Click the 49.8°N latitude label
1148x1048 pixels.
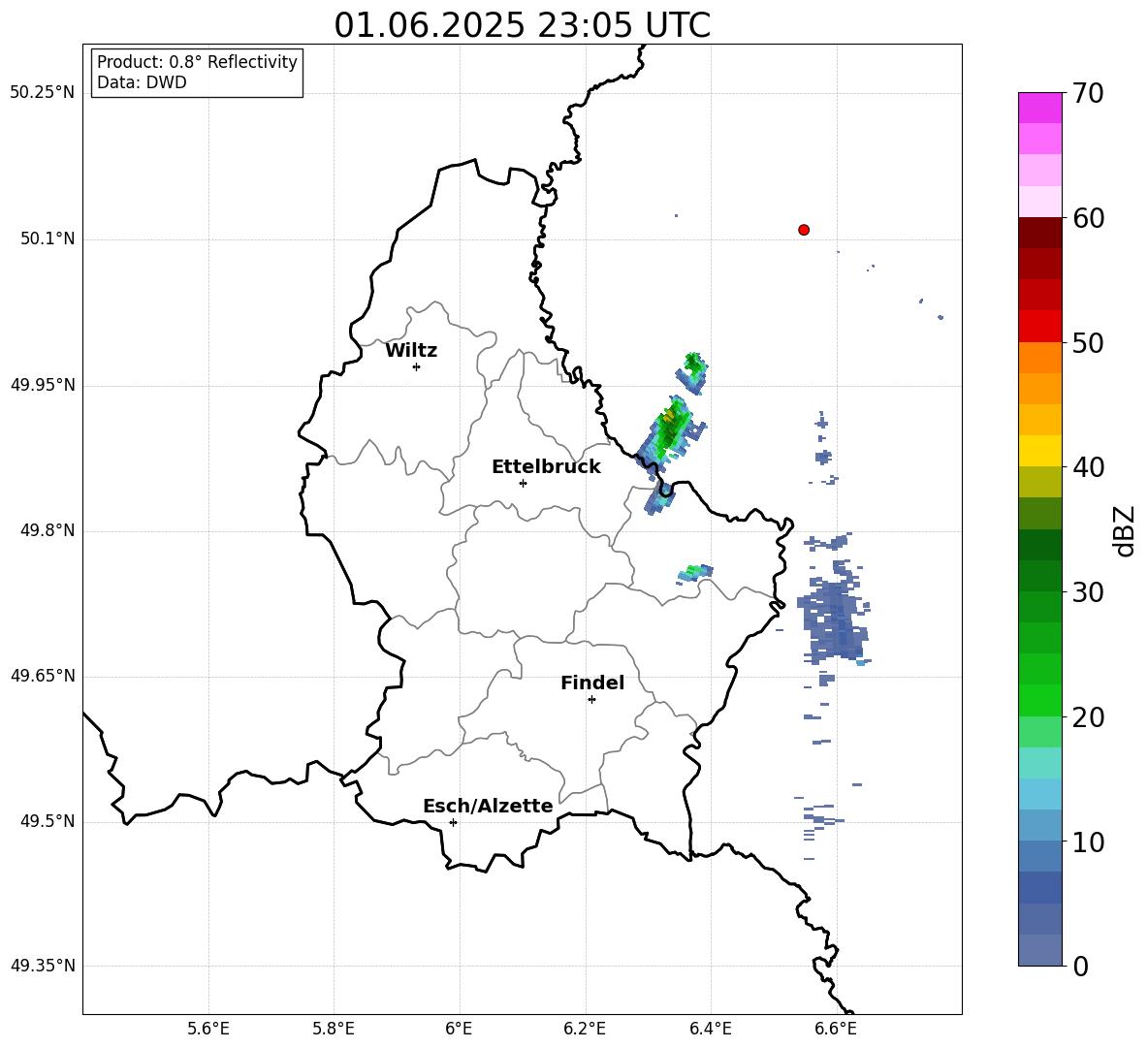click(48, 530)
